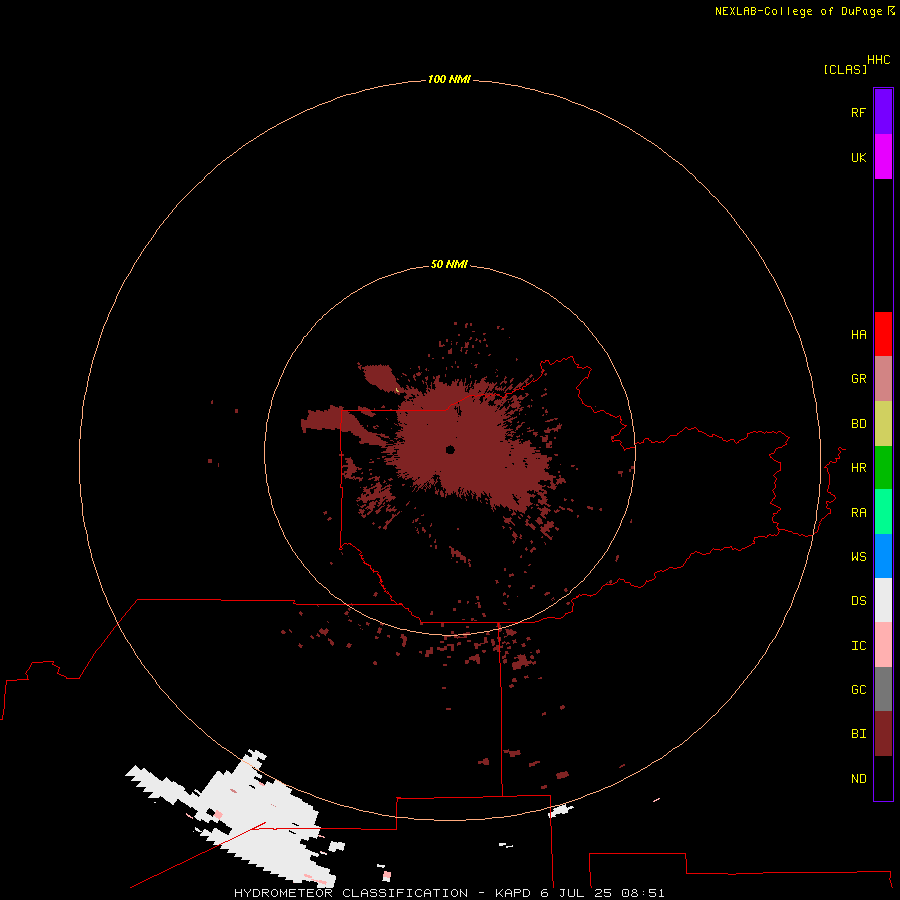This screenshot has width=900, height=900.
Task: Click the UK magenta legend swatch
Action: [x=883, y=157]
